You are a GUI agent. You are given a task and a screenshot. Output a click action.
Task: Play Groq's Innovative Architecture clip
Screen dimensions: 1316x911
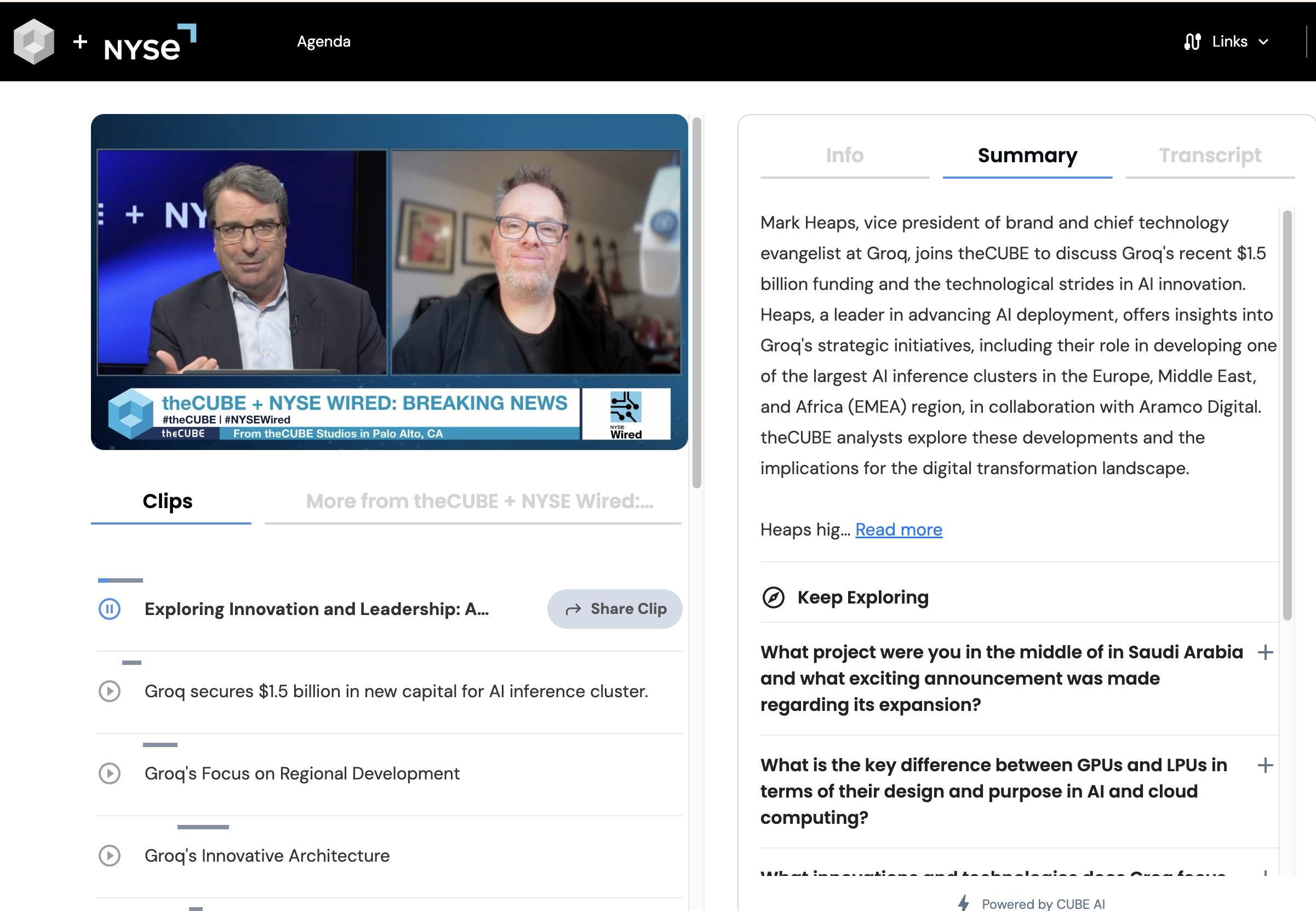[110, 856]
